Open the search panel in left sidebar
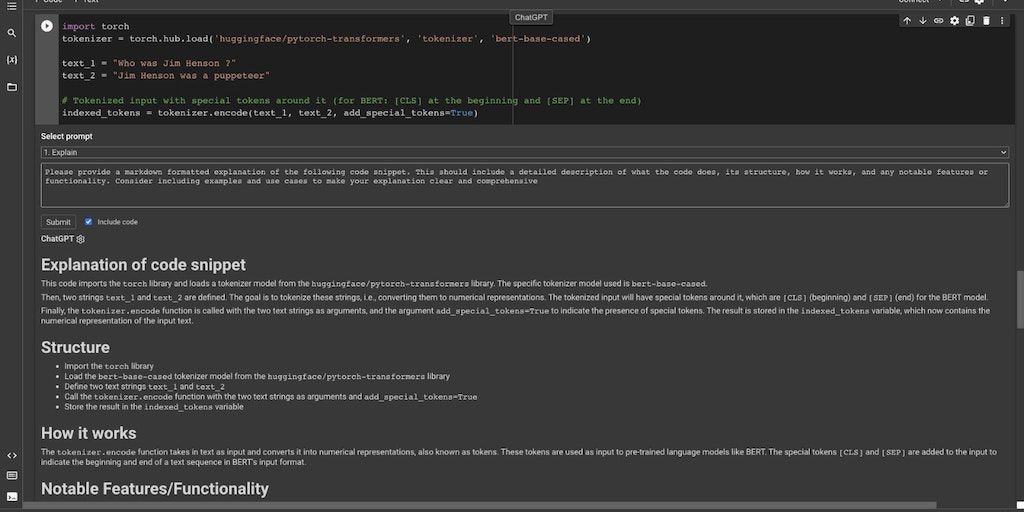1024x512 pixels. pos(12,33)
